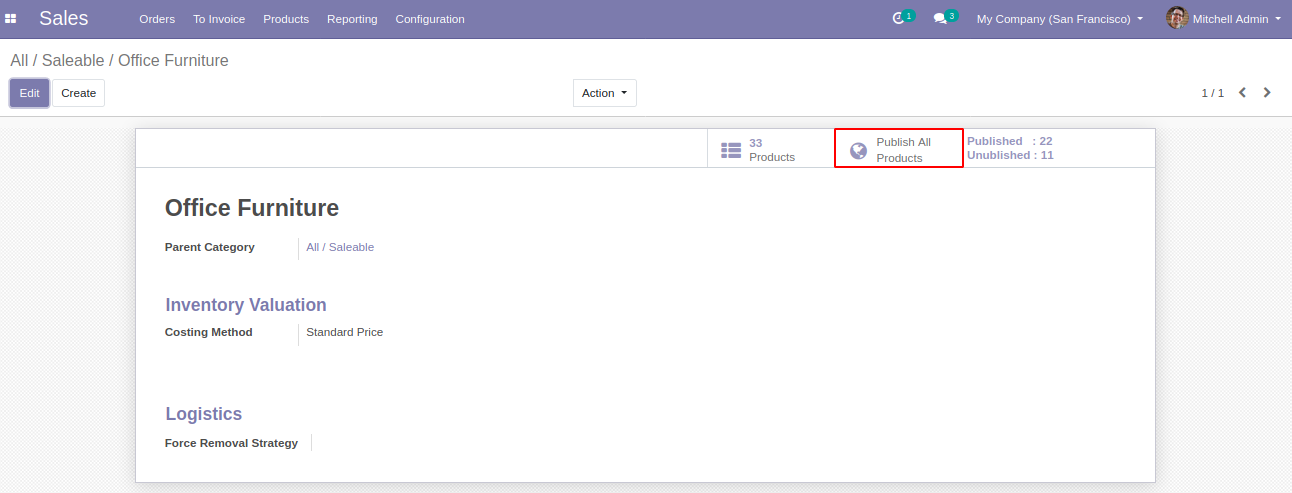This screenshot has width=1292, height=493.
Task: Go to the next record arrow
Action: click(1267, 93)
